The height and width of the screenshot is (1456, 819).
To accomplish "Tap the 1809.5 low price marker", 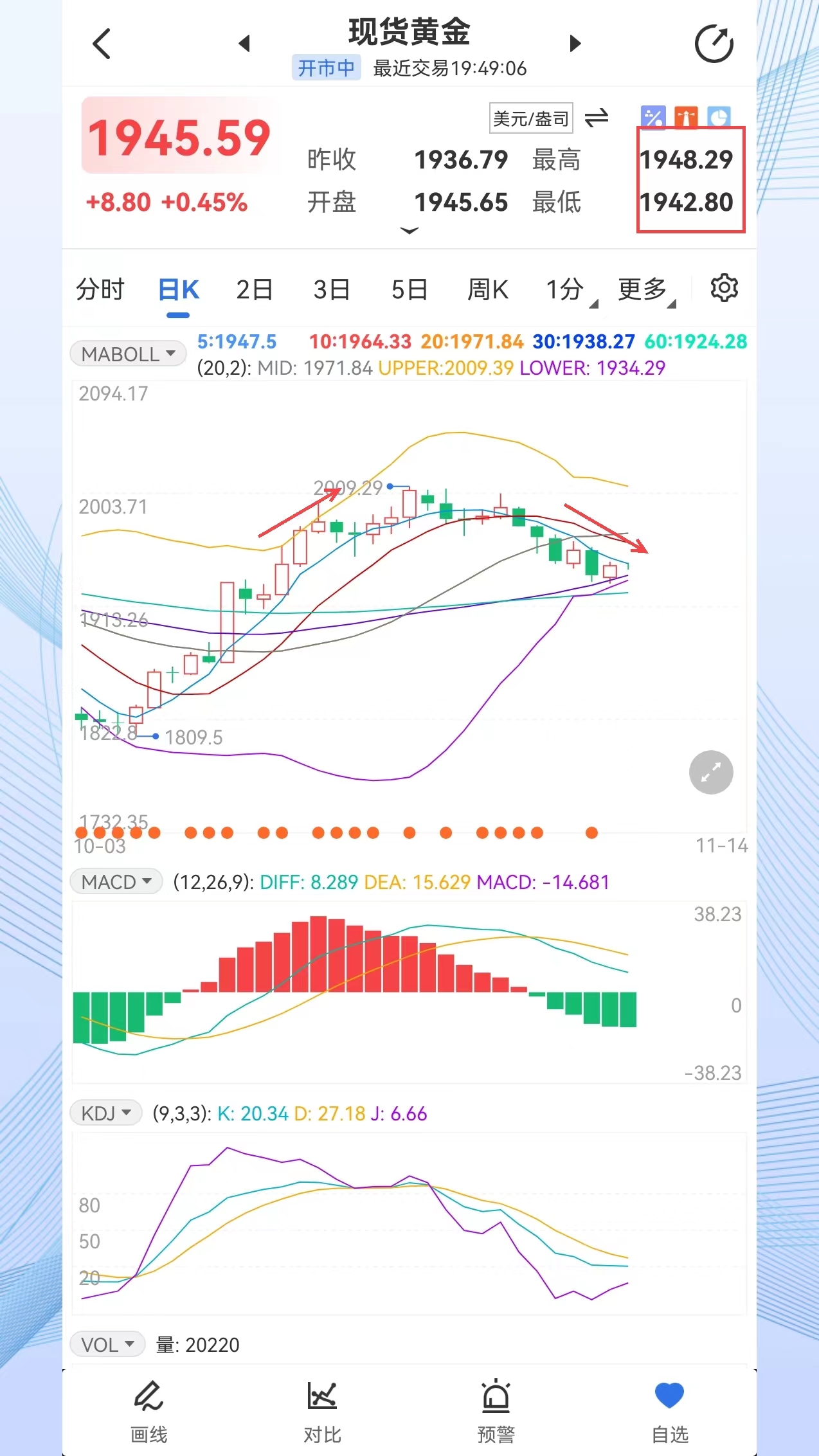I will point(194,737).
